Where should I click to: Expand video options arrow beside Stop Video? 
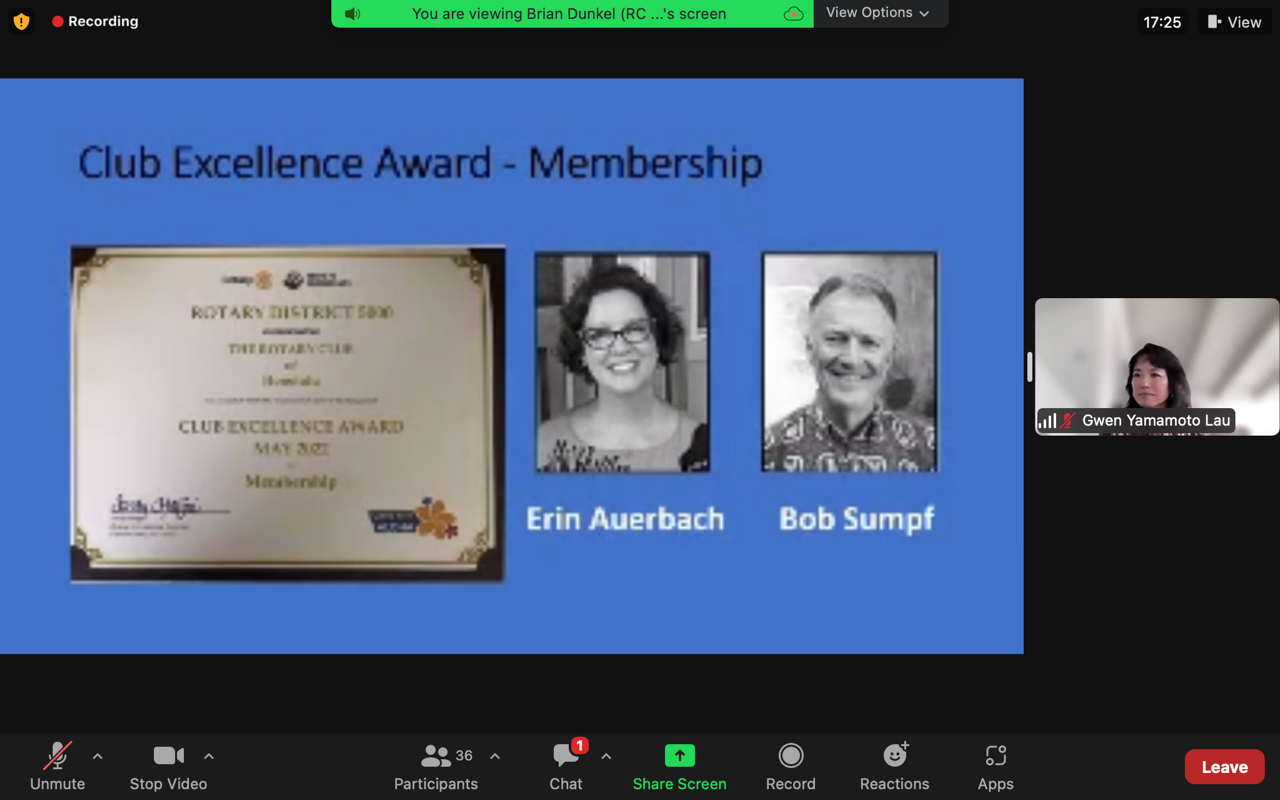209,757
